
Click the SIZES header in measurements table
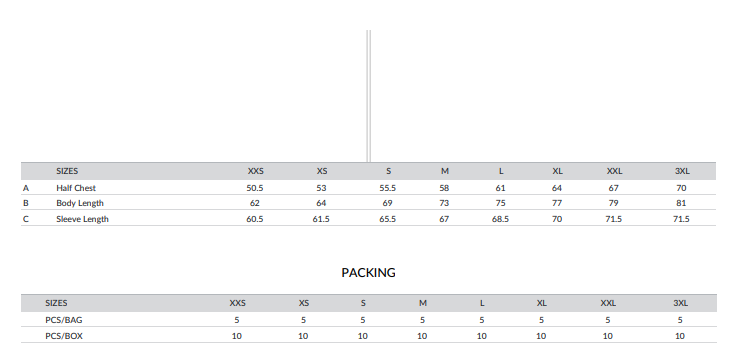[67, 171]
